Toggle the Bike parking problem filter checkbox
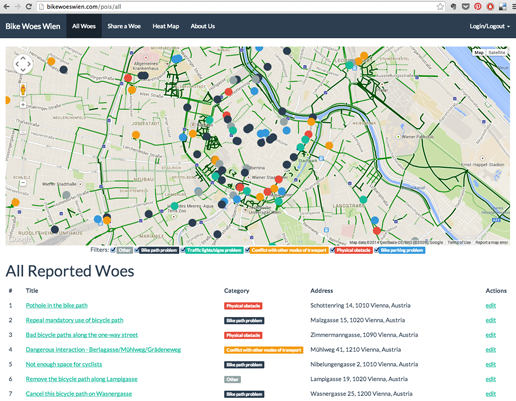Image resolution: width=516 pixels, height=401 pixels. click(376, 250)
